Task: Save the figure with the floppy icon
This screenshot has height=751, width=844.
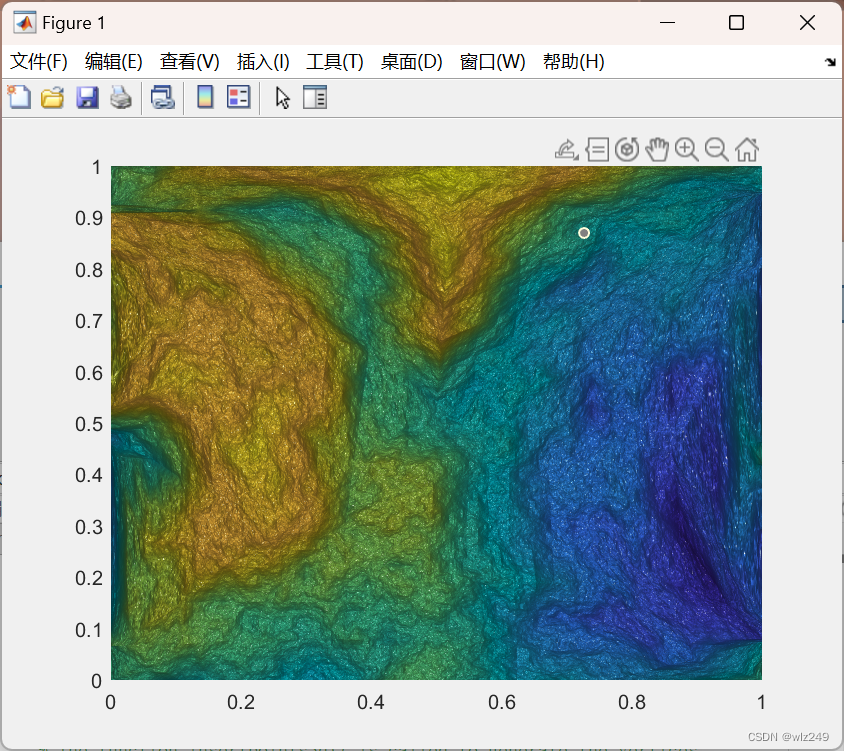Action: pos(87,97)
